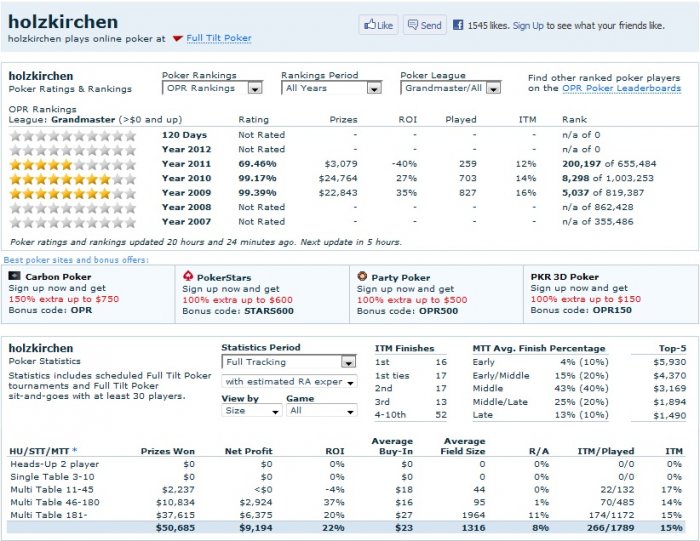Click the Heads-Up 2 player row label
Screen dimensions: 700x541
coord(54,464)
